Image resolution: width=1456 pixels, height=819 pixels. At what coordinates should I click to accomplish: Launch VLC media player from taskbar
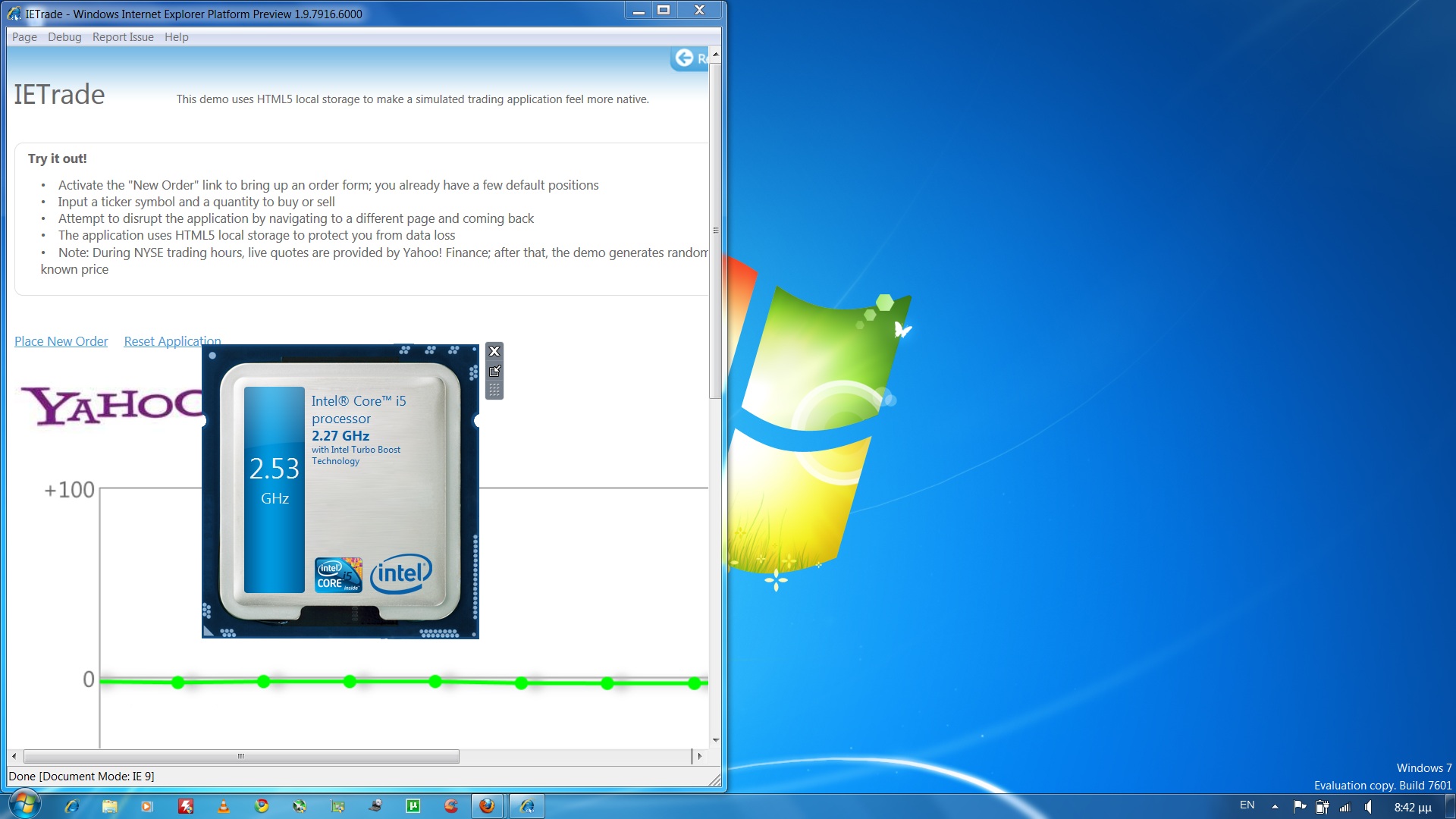coord(224,806)
